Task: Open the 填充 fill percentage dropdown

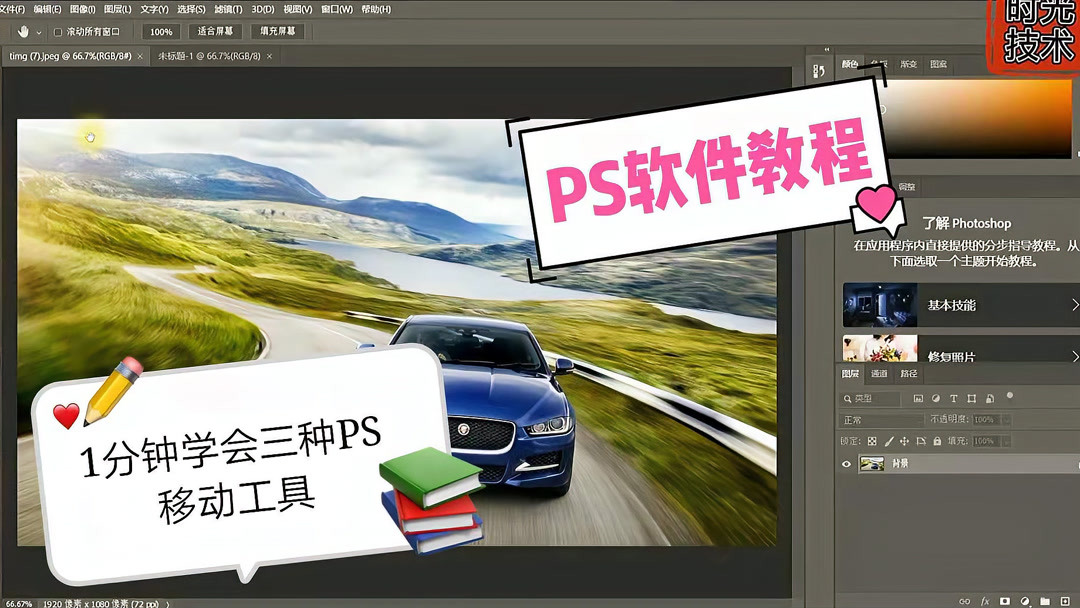Action: (1006, 440)
